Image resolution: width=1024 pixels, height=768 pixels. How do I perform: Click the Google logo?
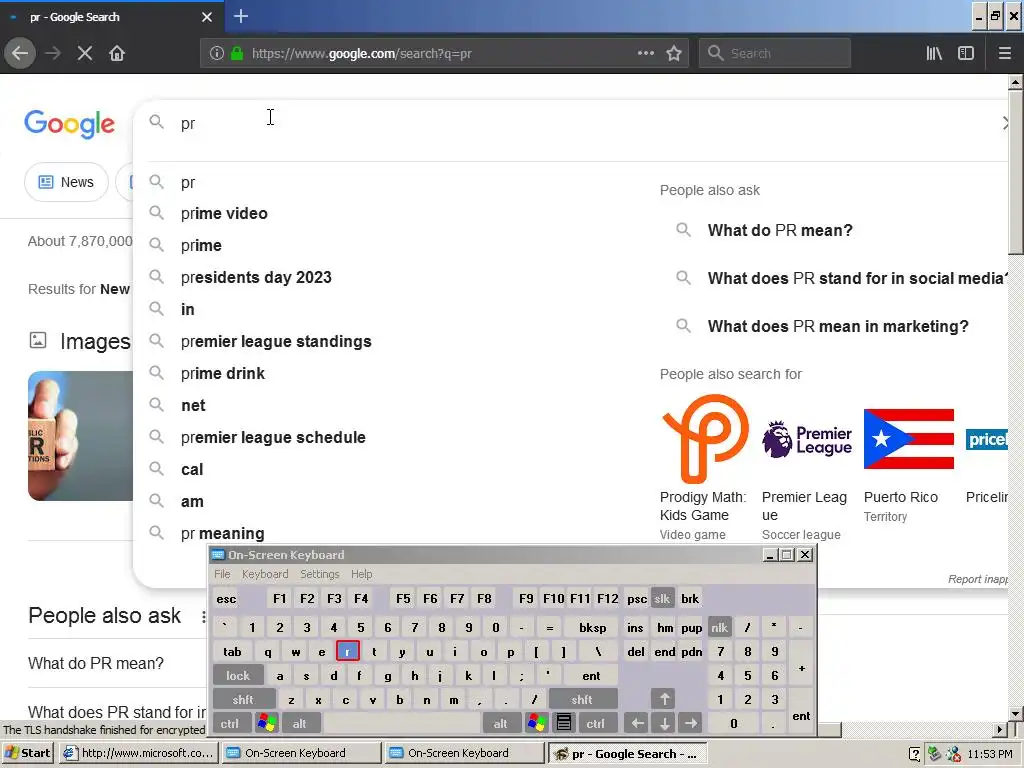click(x=69, y=123)
